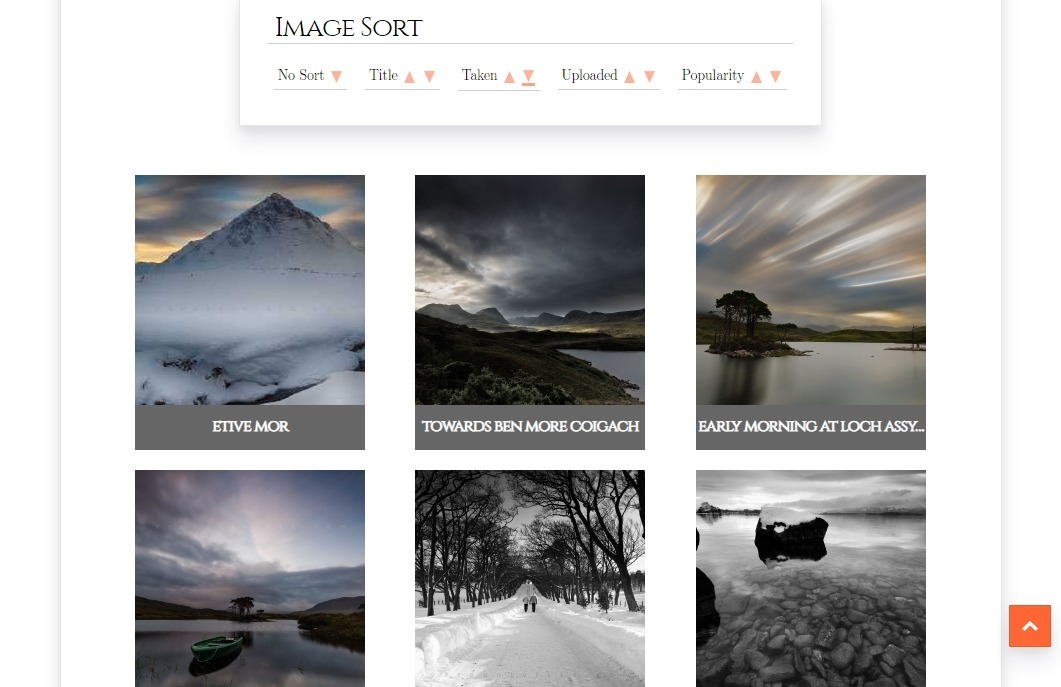Image resolution: width=1061 pixels, height=687 pixels.
Task: Click the No Sort down arrow
Action: tap(336, 76)
